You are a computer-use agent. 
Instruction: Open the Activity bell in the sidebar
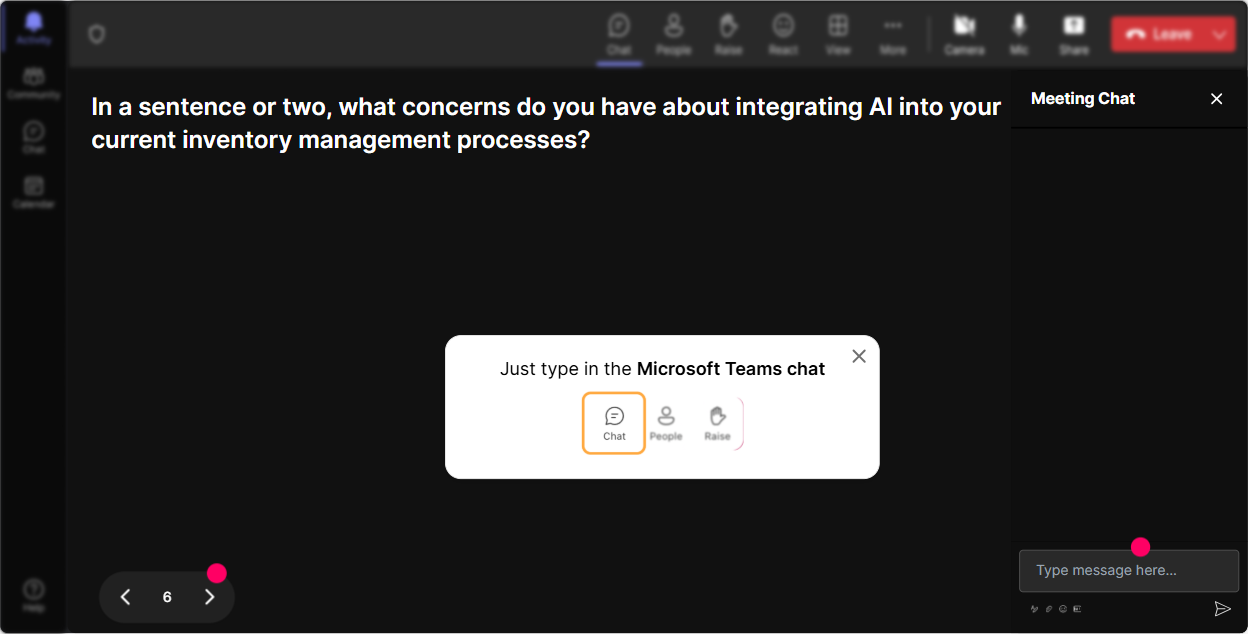click(33, 29)
